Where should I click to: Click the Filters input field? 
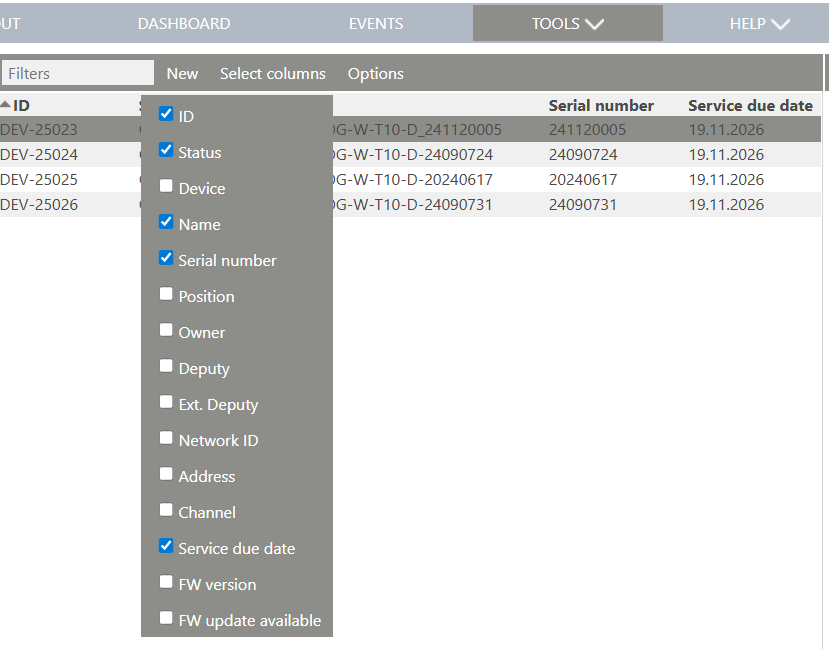tap(77, 73)
